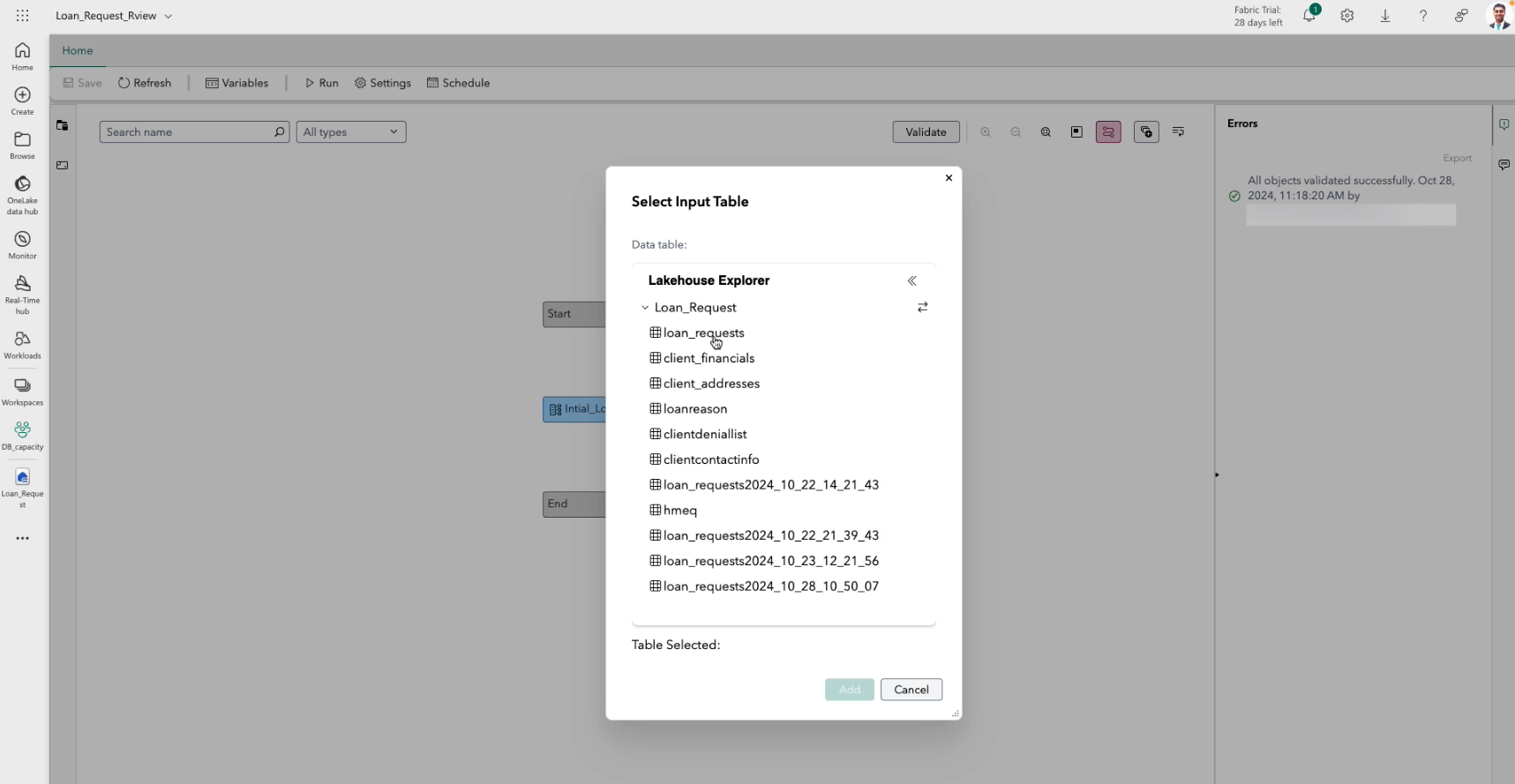Click the zoom in magnifier icon
The width and height of the screenshot is (1515, 784).
pos(986,132)
